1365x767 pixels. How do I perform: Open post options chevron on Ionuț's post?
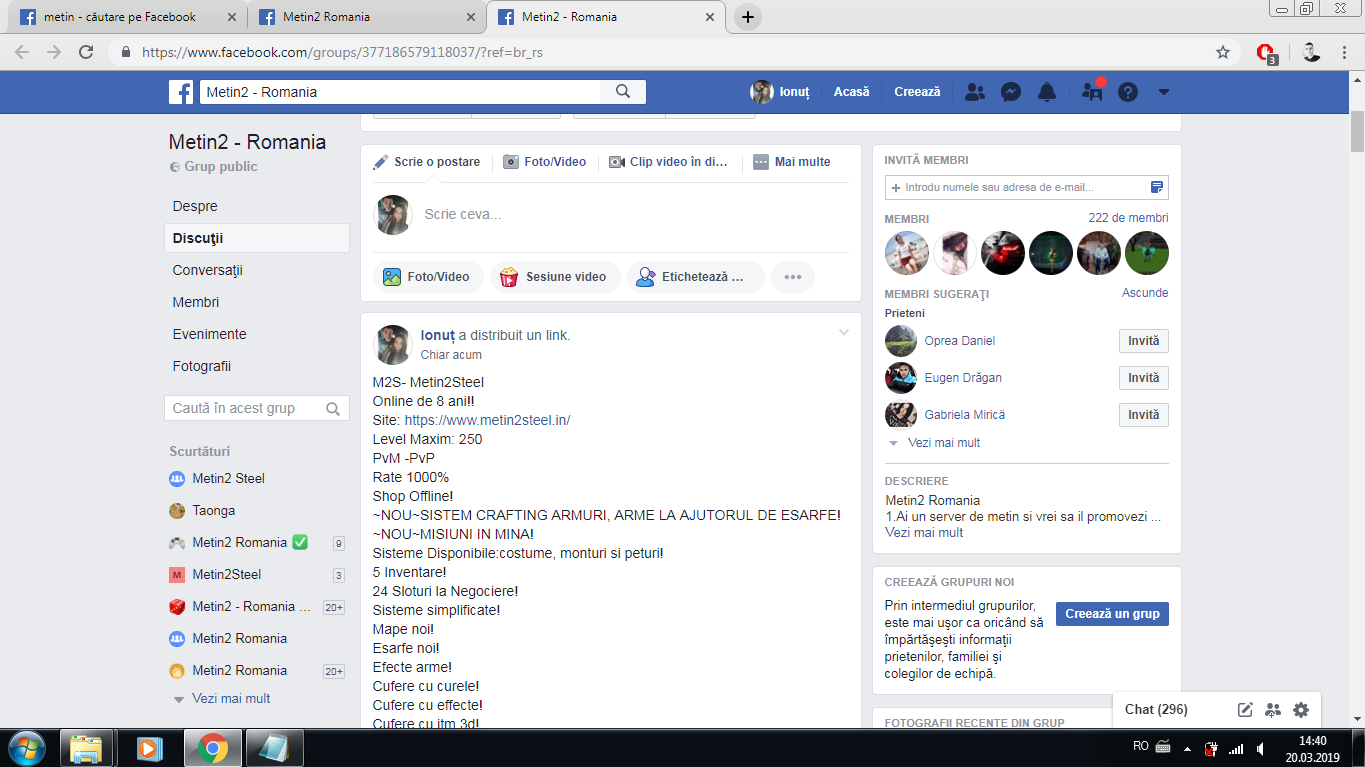[x=844, y=332]
